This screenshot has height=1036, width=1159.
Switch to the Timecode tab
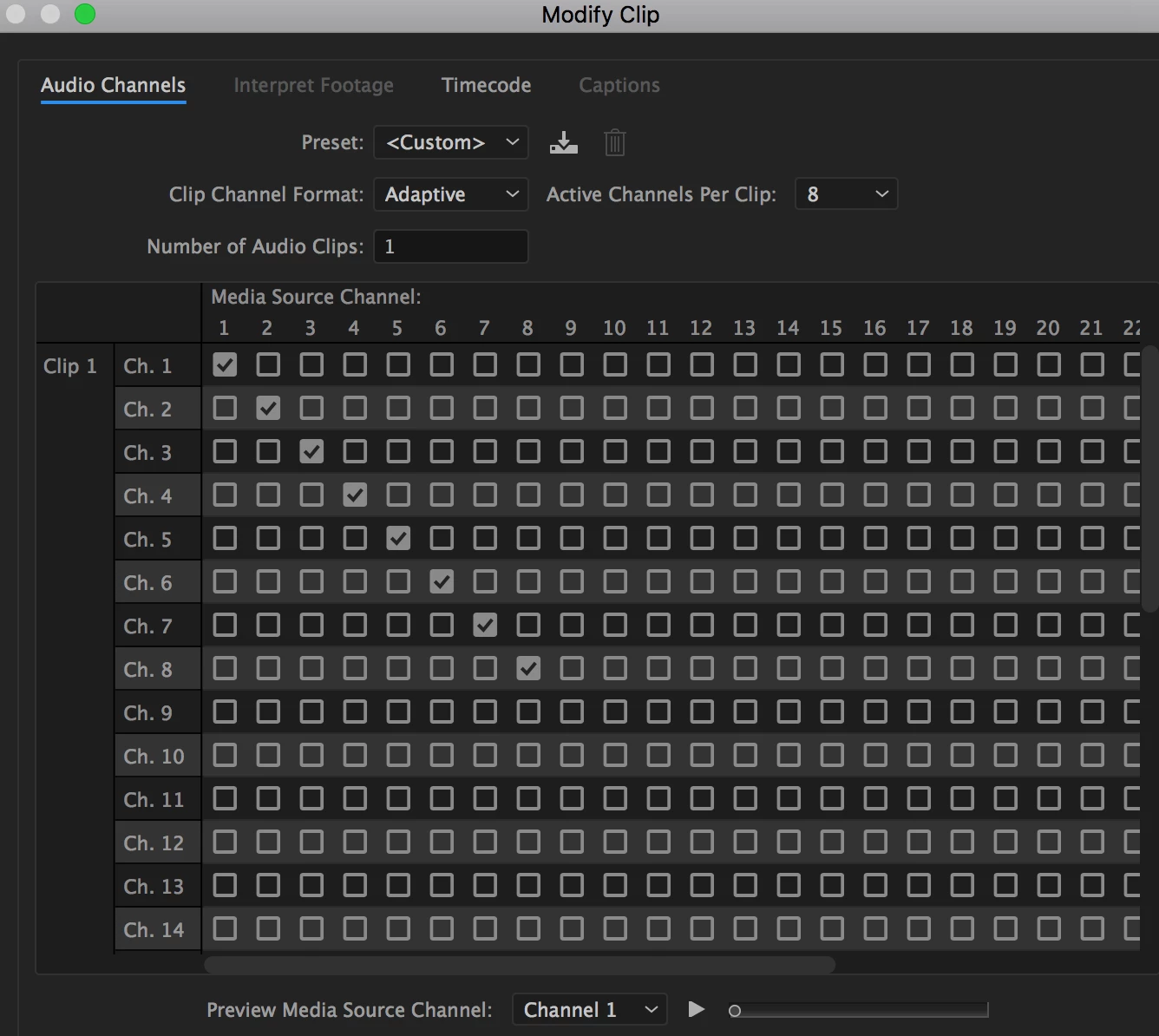(x=486, y=85)
